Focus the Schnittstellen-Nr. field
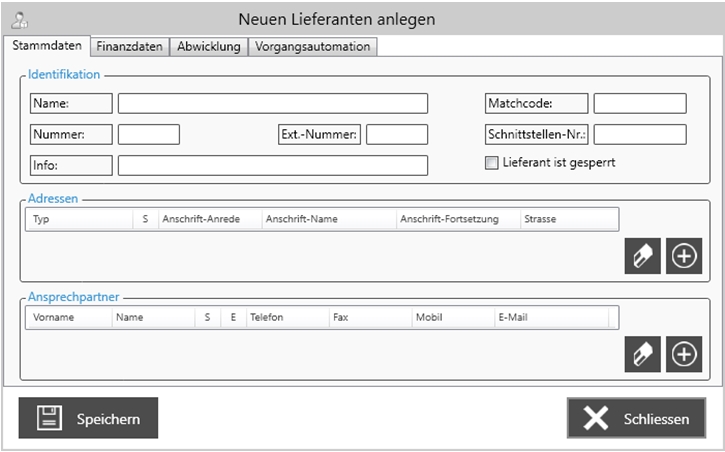The width and height of the screenshot is (725, 452). pos(640,135)
